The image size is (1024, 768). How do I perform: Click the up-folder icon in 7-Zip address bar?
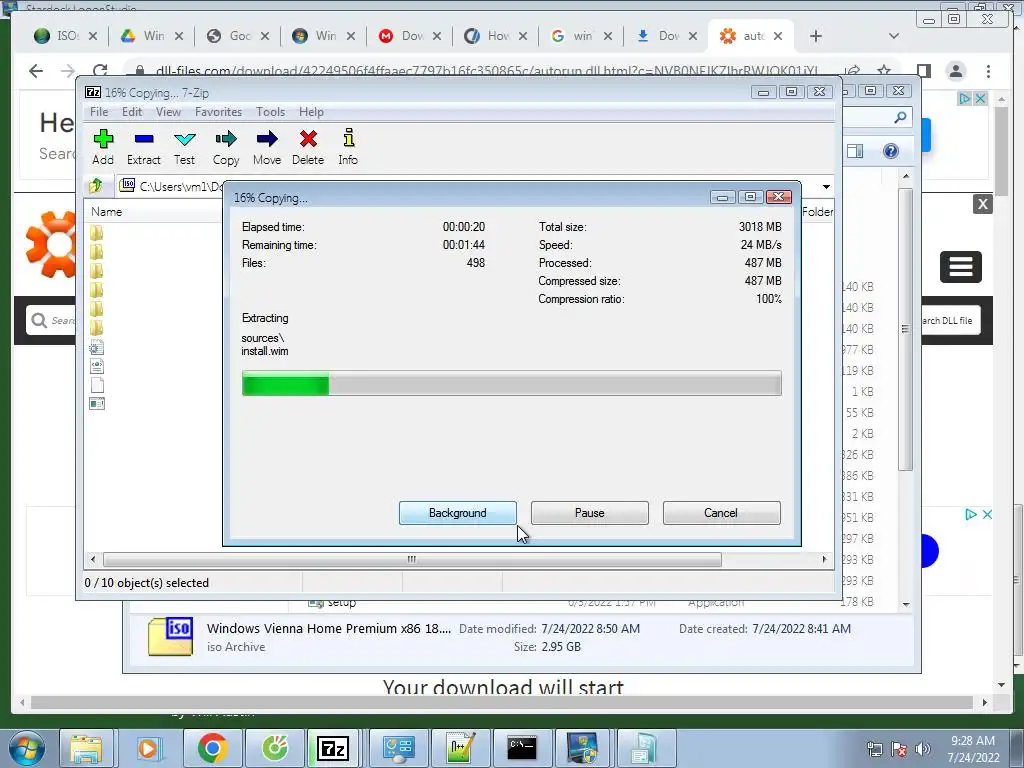(96, 186)
